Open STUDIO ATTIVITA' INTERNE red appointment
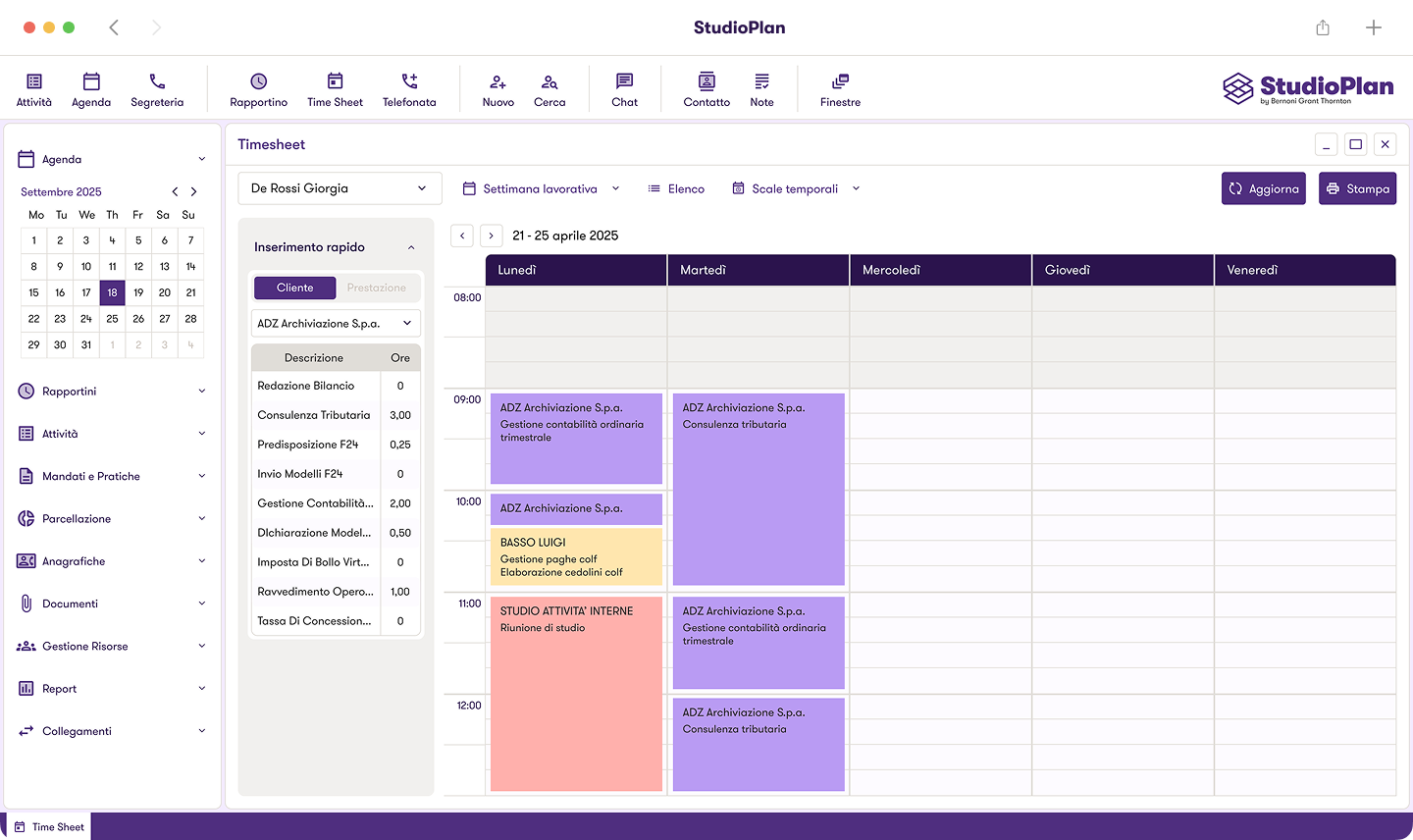The height and width of the screenshot is (840, 1413). click(x=576, y=693)
